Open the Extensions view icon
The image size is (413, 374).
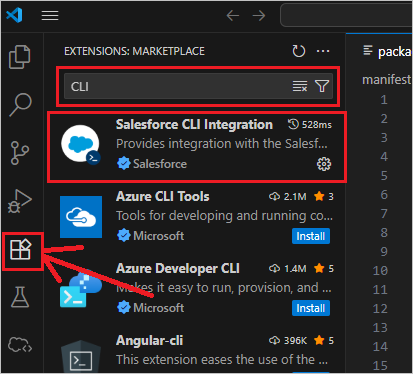point(21,249)
